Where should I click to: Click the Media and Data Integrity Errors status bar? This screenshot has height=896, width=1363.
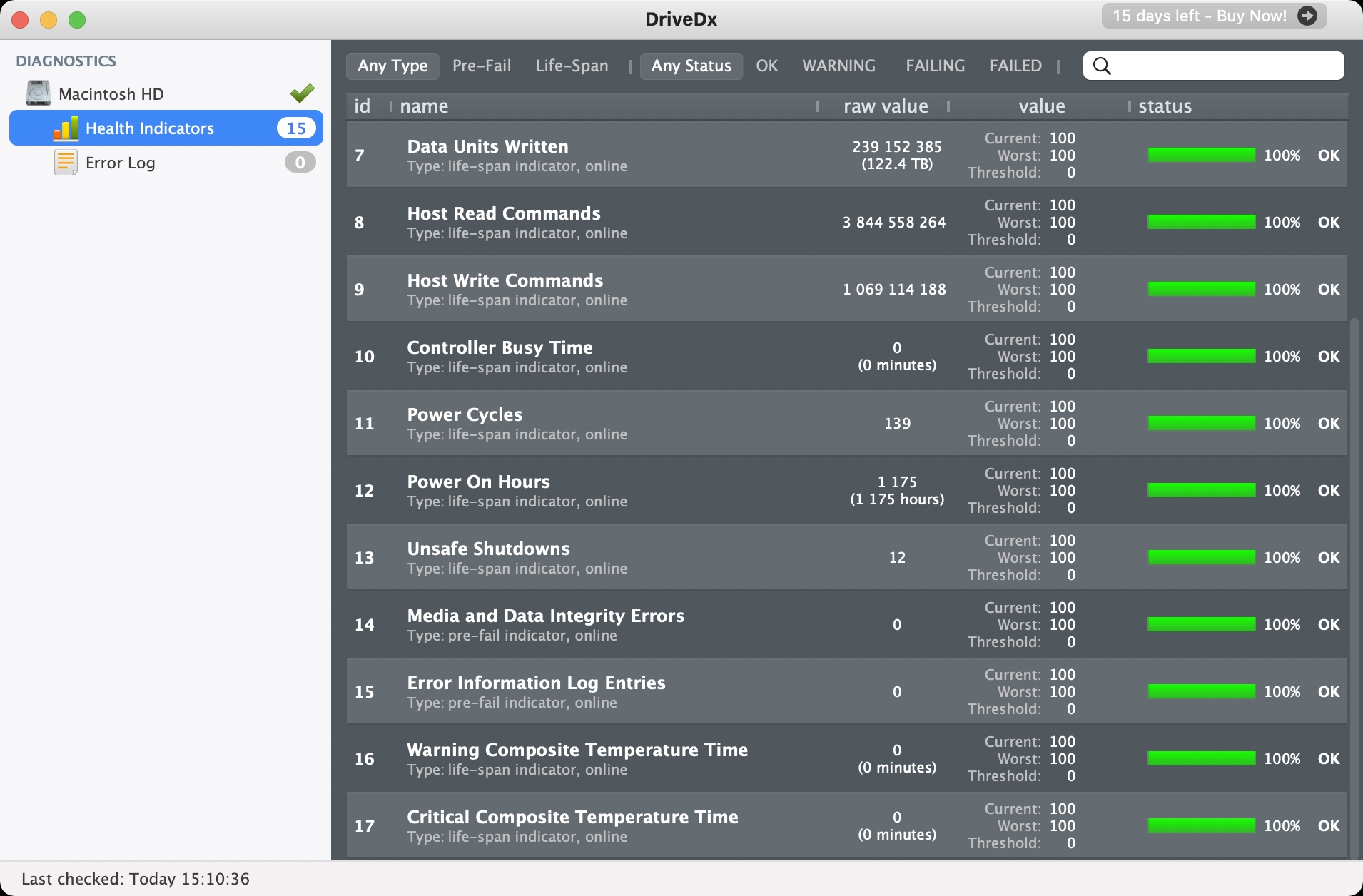1201,624
